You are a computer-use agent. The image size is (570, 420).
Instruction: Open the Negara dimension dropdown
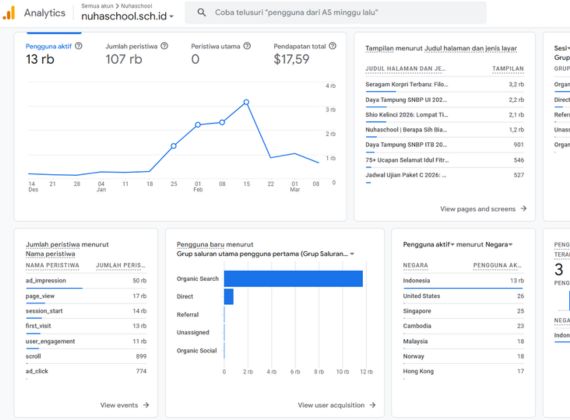(496, 244)
